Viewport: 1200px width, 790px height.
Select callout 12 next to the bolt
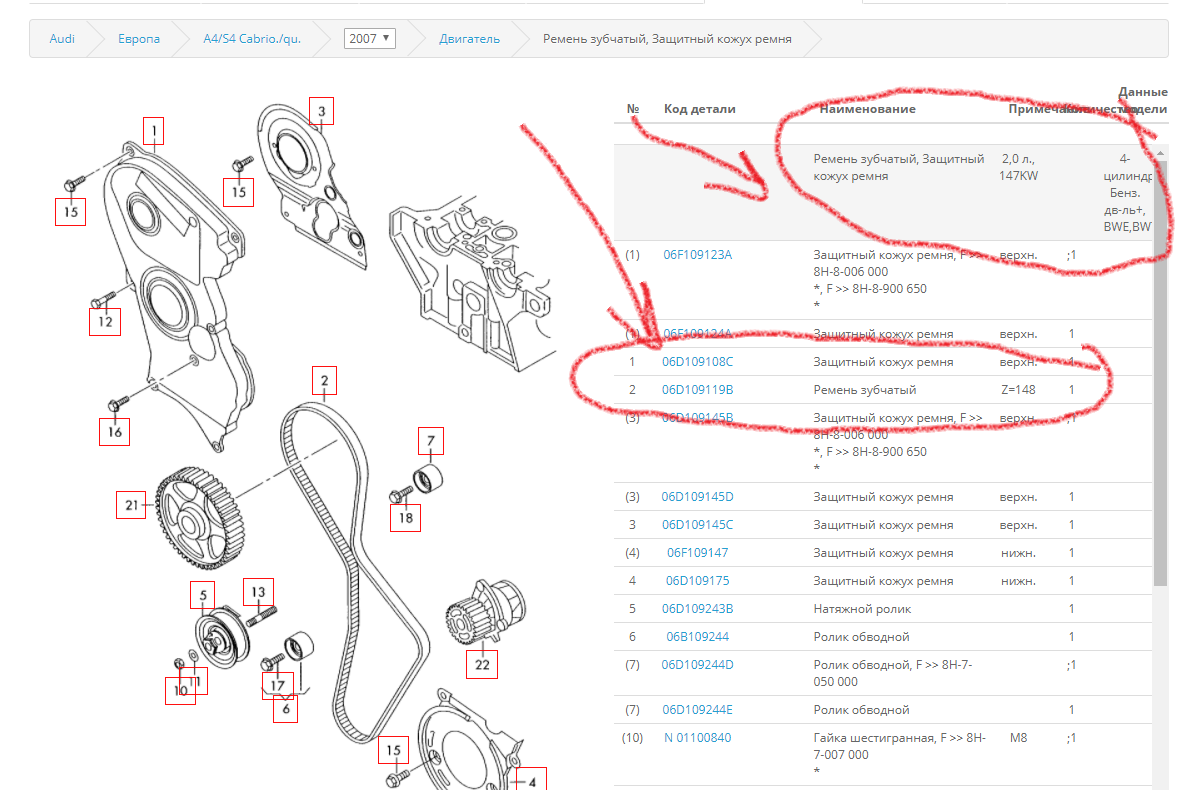(104, 322)
